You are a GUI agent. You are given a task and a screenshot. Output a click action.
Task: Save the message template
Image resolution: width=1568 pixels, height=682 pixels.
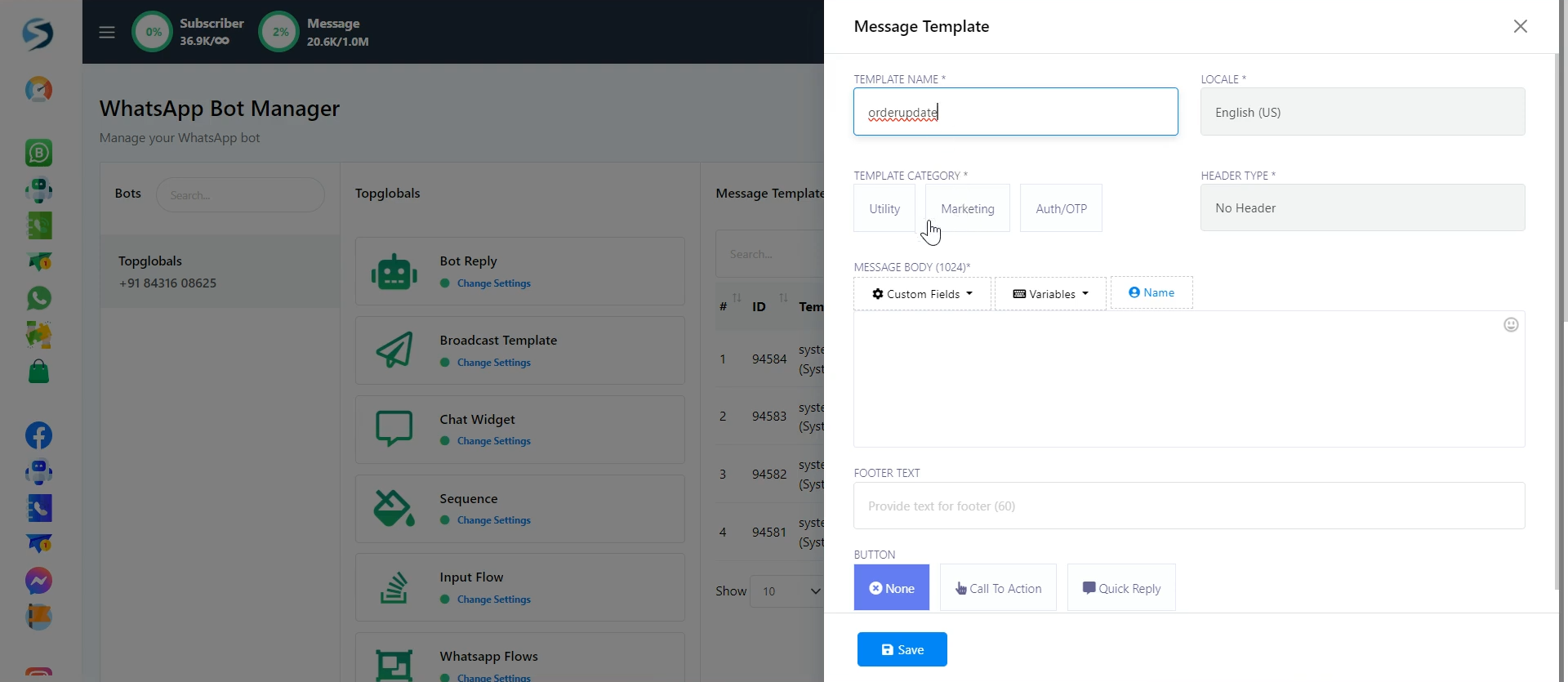point(902,649)
